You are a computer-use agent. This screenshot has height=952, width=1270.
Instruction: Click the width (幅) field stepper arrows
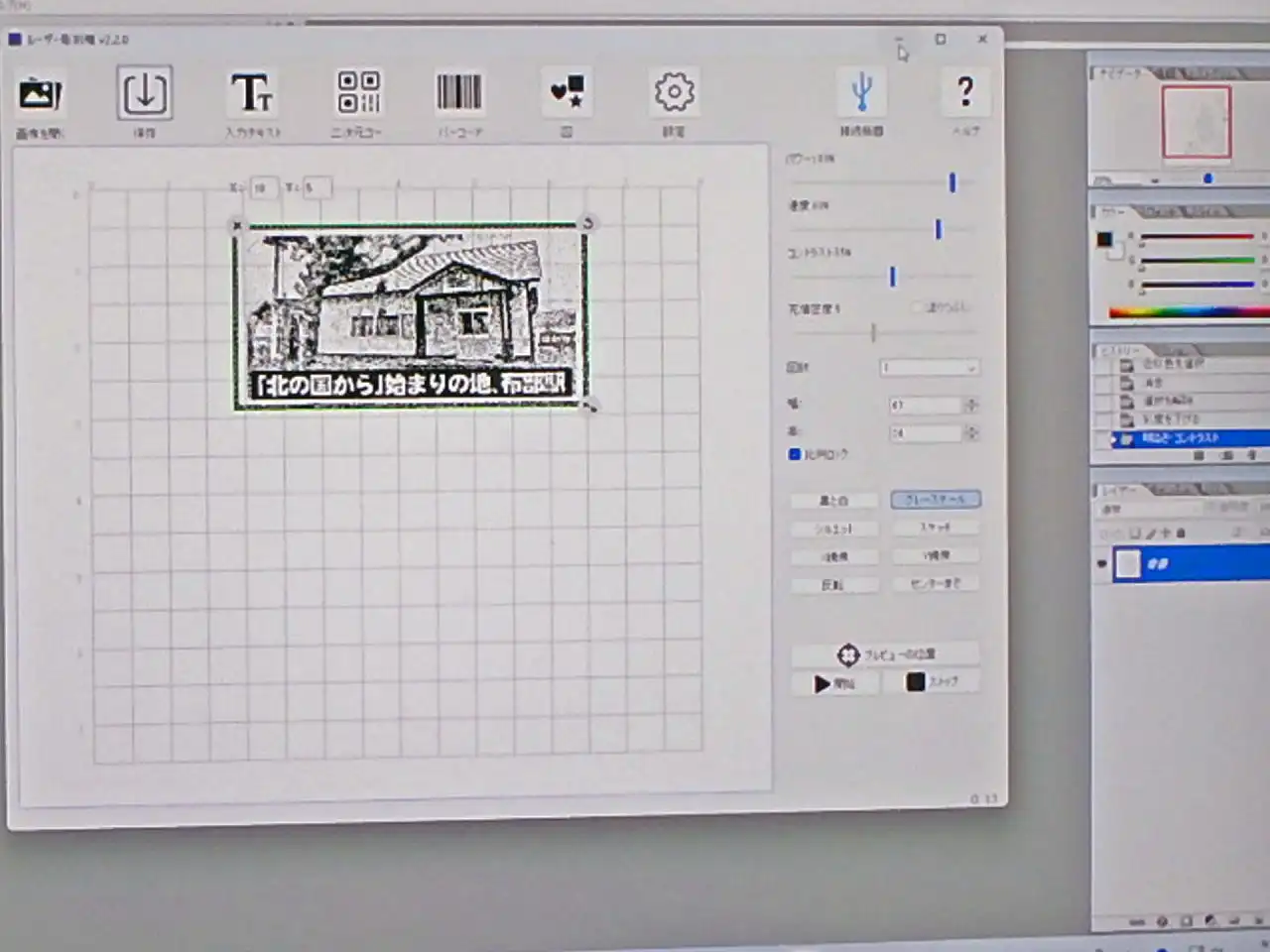pos(971,405)
